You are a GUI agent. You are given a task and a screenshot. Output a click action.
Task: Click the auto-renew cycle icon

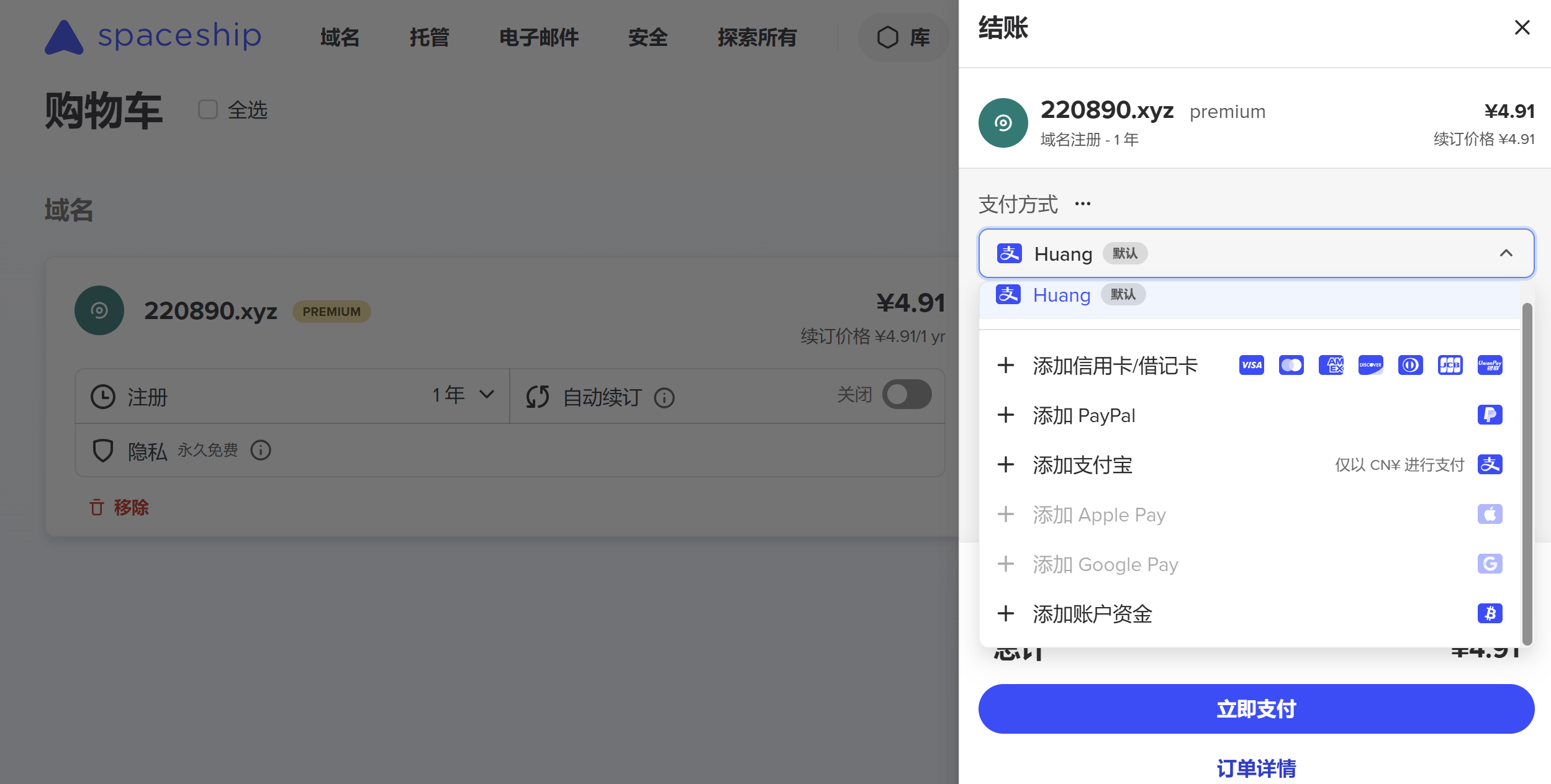pos(538,397)
